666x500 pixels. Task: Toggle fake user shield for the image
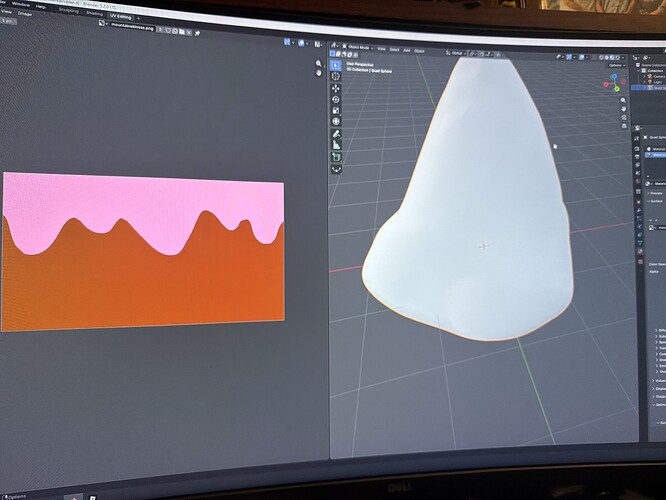click(168, 31)
